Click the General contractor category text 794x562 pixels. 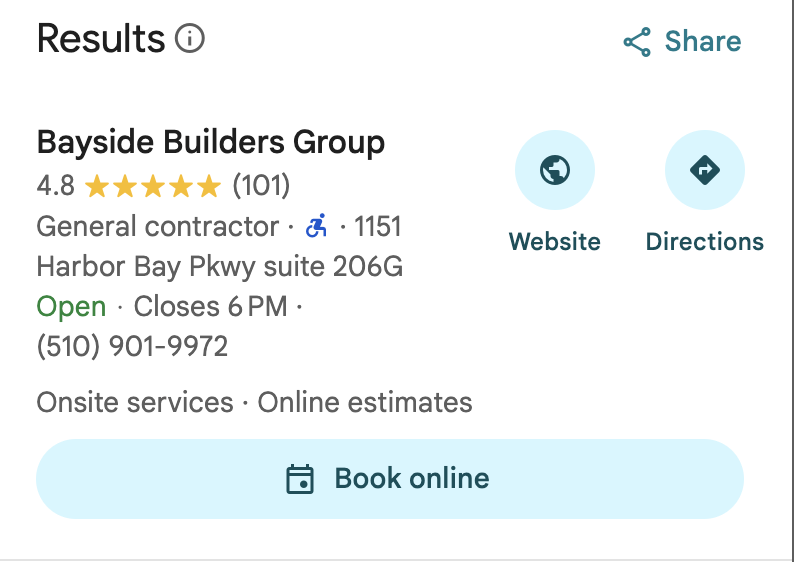[x=157, y=227]
